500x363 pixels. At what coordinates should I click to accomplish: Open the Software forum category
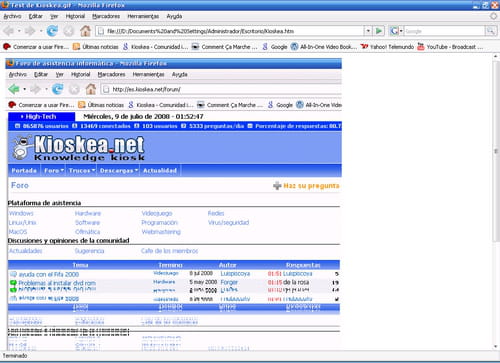click(87, 222)
